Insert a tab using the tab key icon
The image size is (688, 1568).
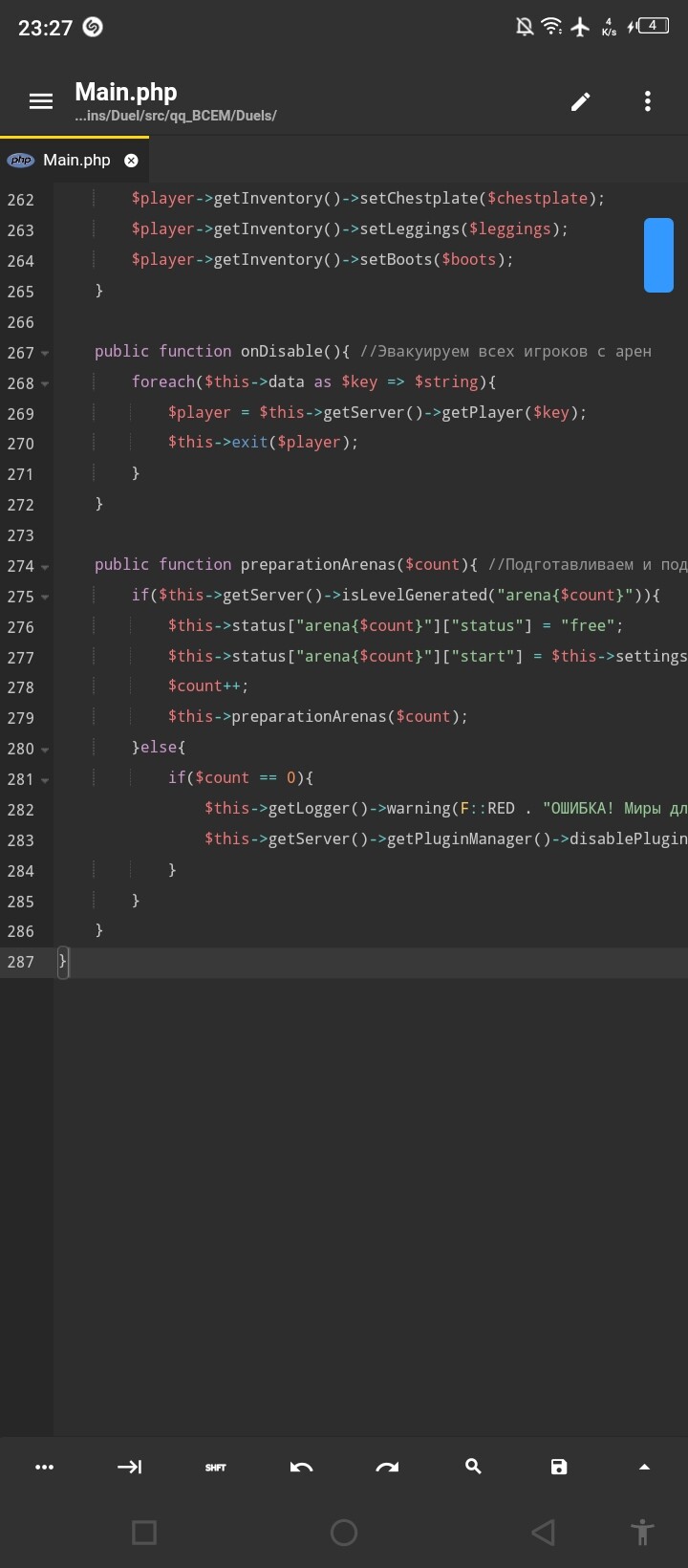129,1467
